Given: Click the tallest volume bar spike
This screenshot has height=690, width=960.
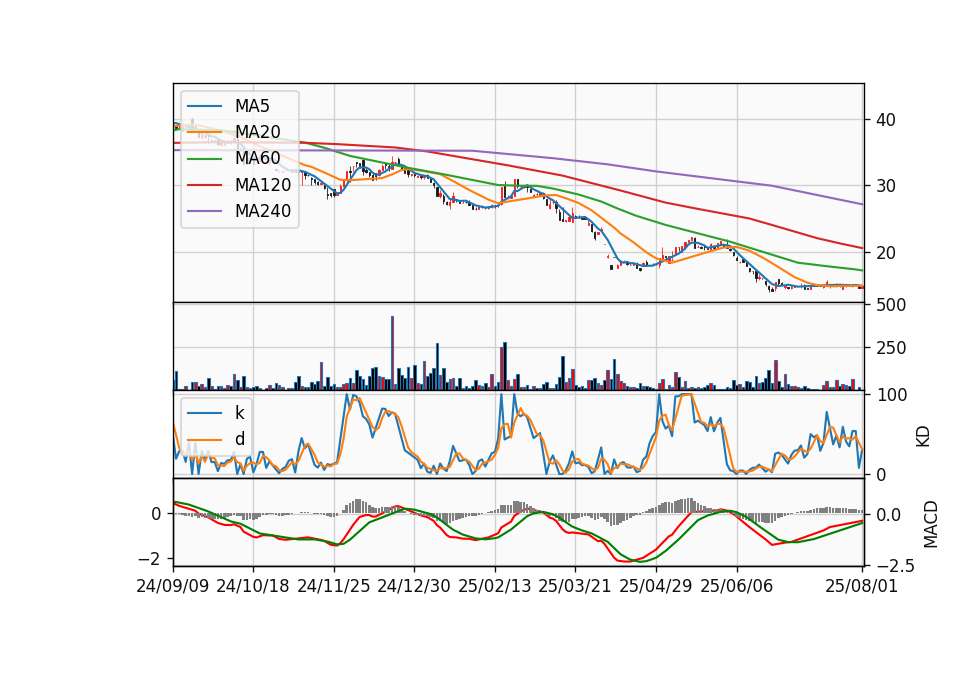Looking at the screenshot, I should [x=392, y=353].
